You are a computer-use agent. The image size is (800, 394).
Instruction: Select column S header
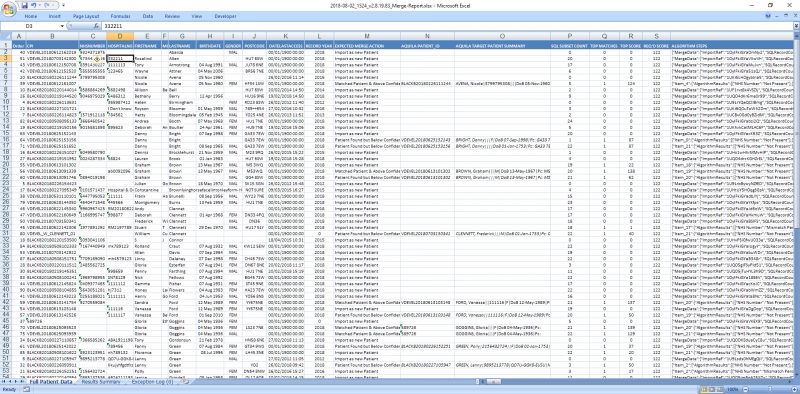point(657,36)
